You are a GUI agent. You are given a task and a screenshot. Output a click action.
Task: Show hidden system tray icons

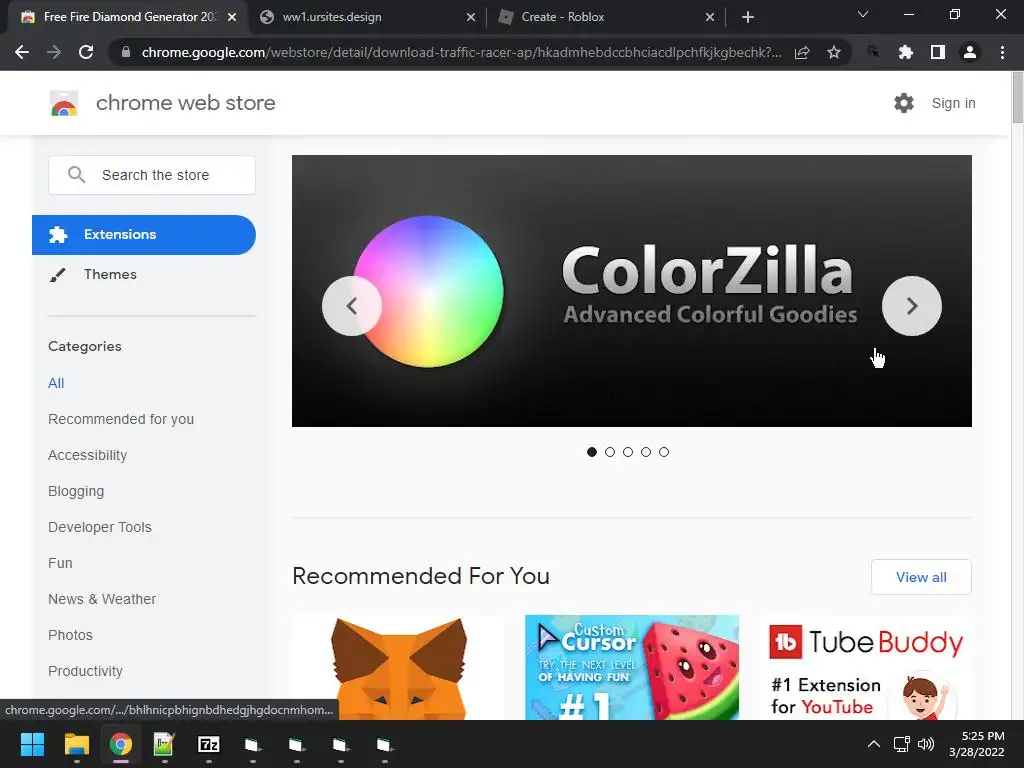click(874, 744)
